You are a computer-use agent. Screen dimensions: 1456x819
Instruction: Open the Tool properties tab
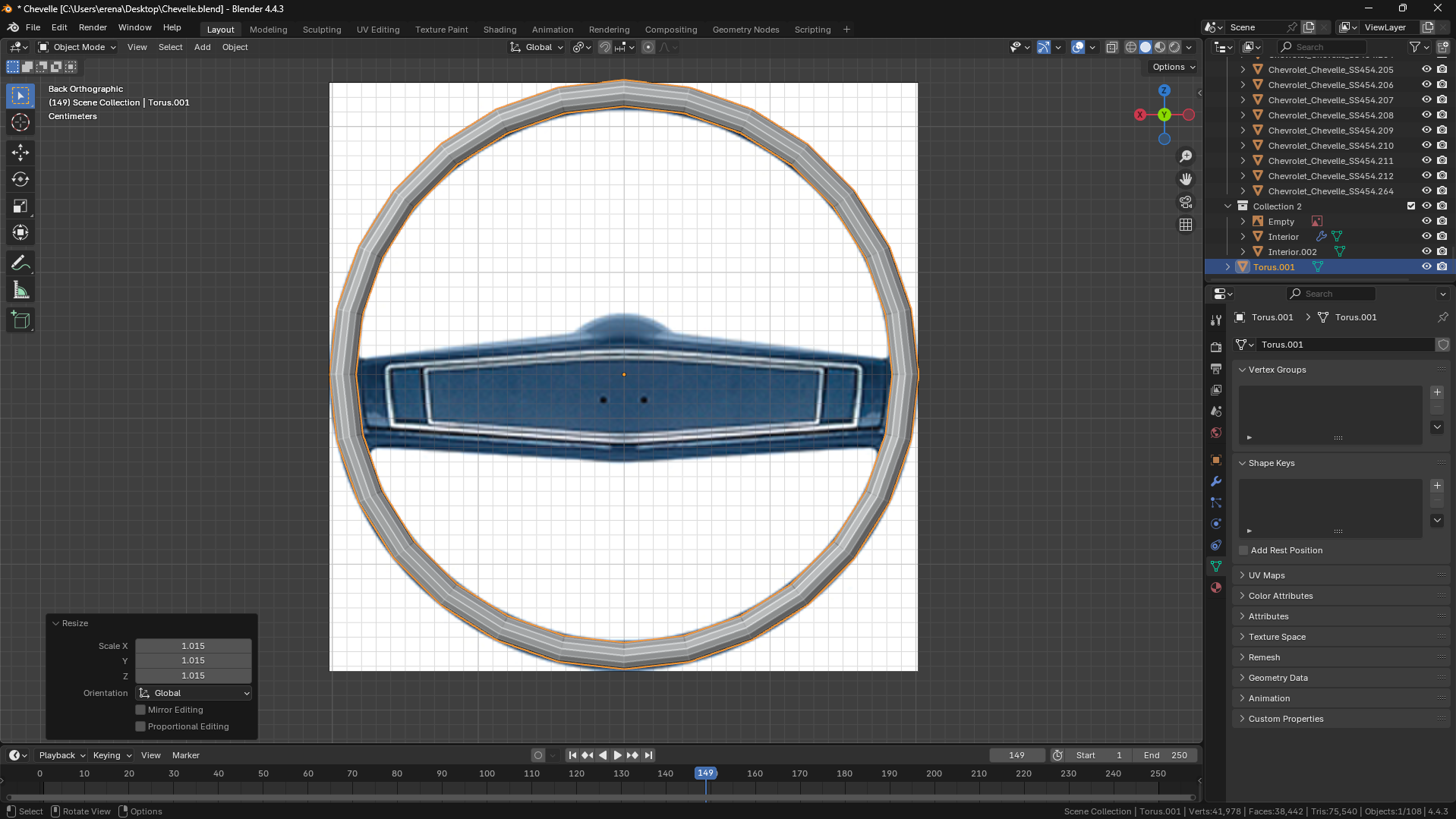tap(1216, 320)
